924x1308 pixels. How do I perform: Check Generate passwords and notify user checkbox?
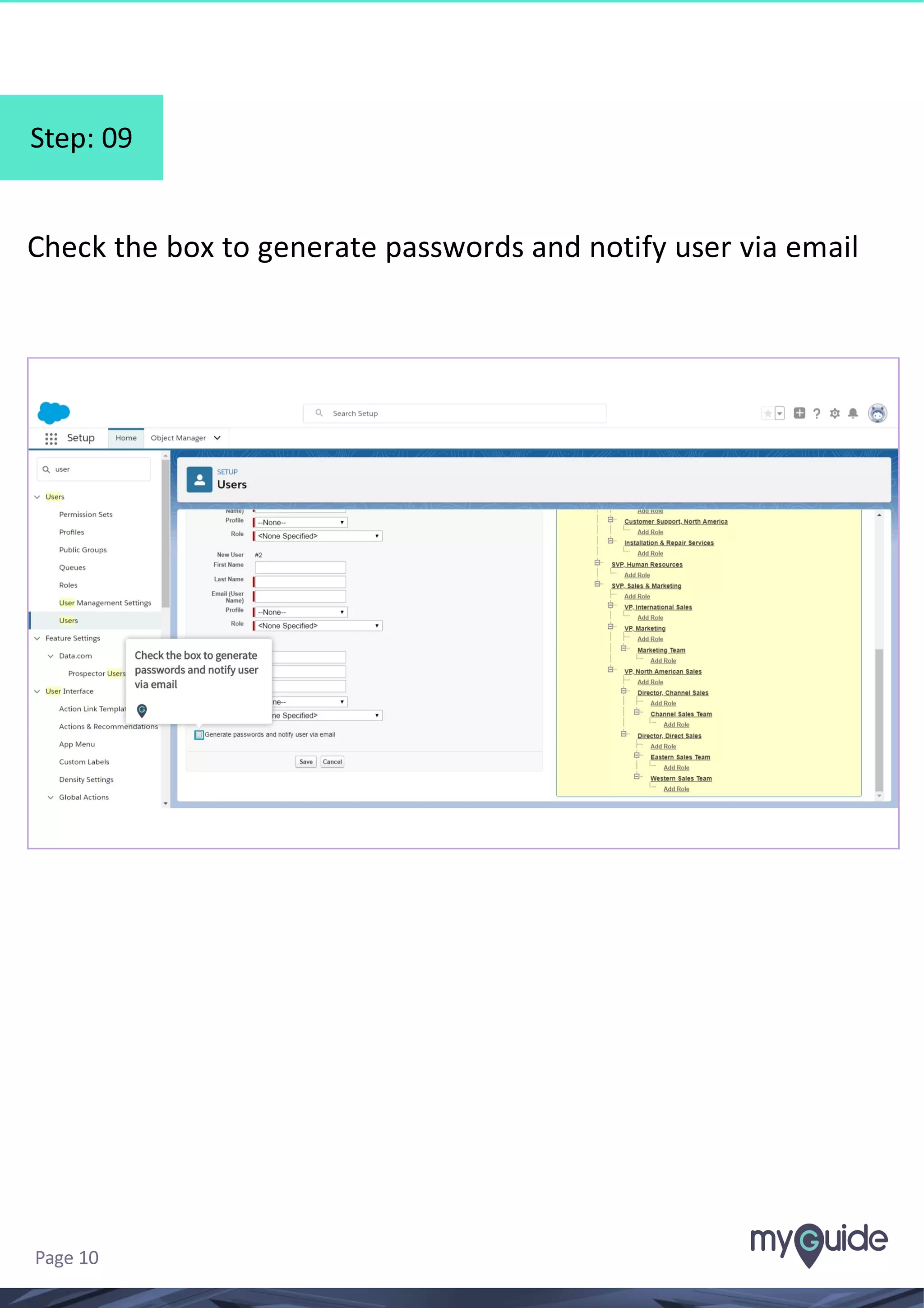click(199, 735)
